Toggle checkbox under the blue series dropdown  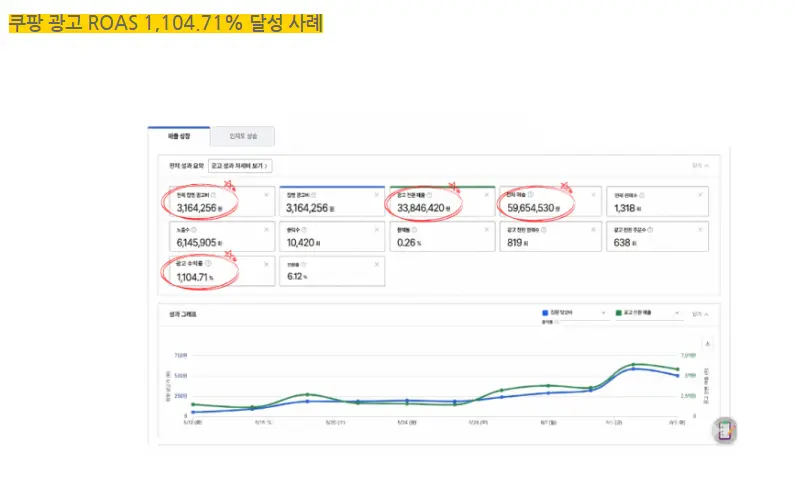pyautogui.click(x=557, y=322)
